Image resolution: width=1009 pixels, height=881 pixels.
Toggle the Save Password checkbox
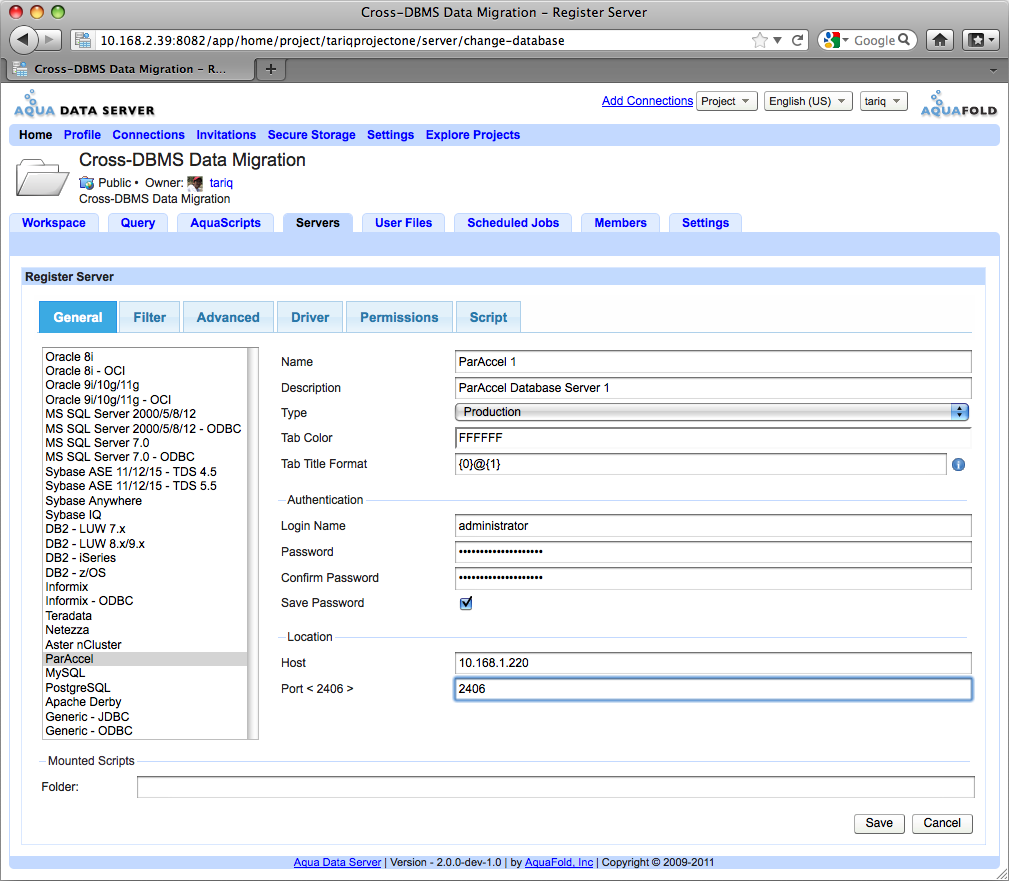pyautogui.click(x=466, y=603)
